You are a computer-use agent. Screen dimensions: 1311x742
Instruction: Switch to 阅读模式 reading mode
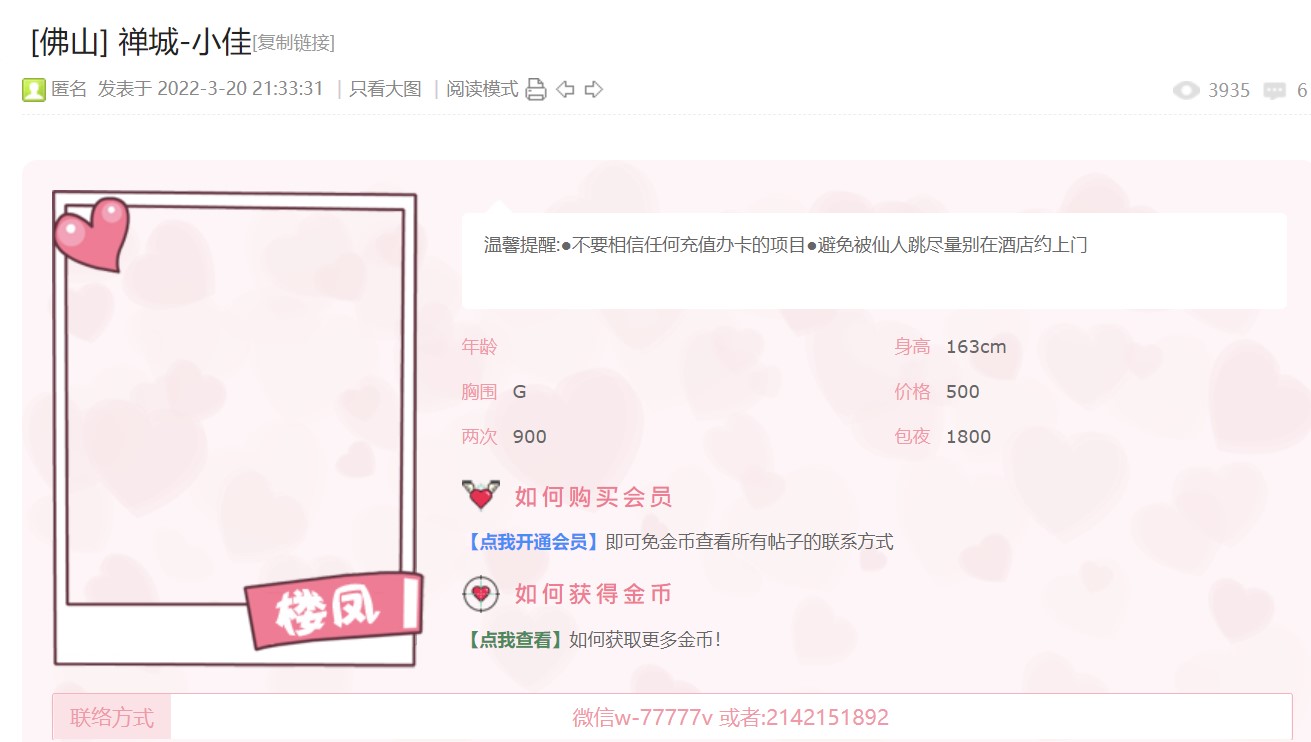coord(482,89)
